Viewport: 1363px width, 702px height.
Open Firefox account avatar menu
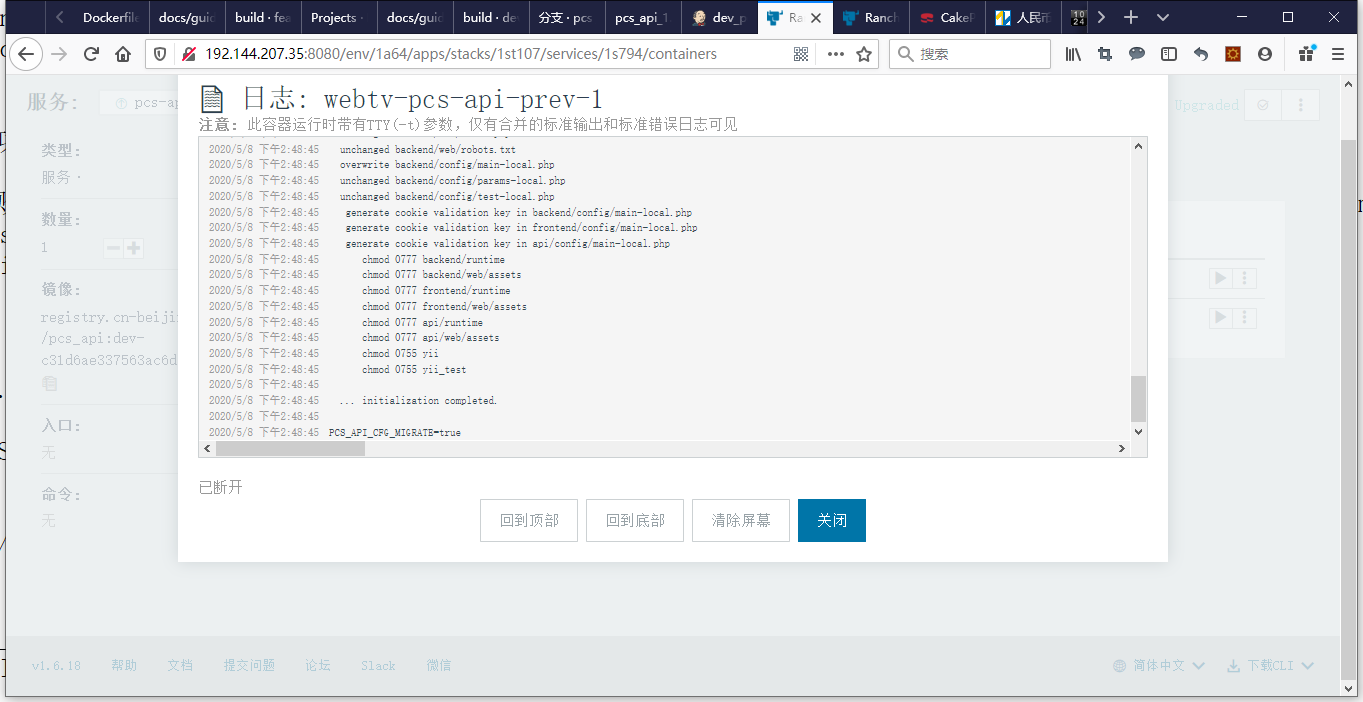pyautogui.click(x=1265, y=54)
